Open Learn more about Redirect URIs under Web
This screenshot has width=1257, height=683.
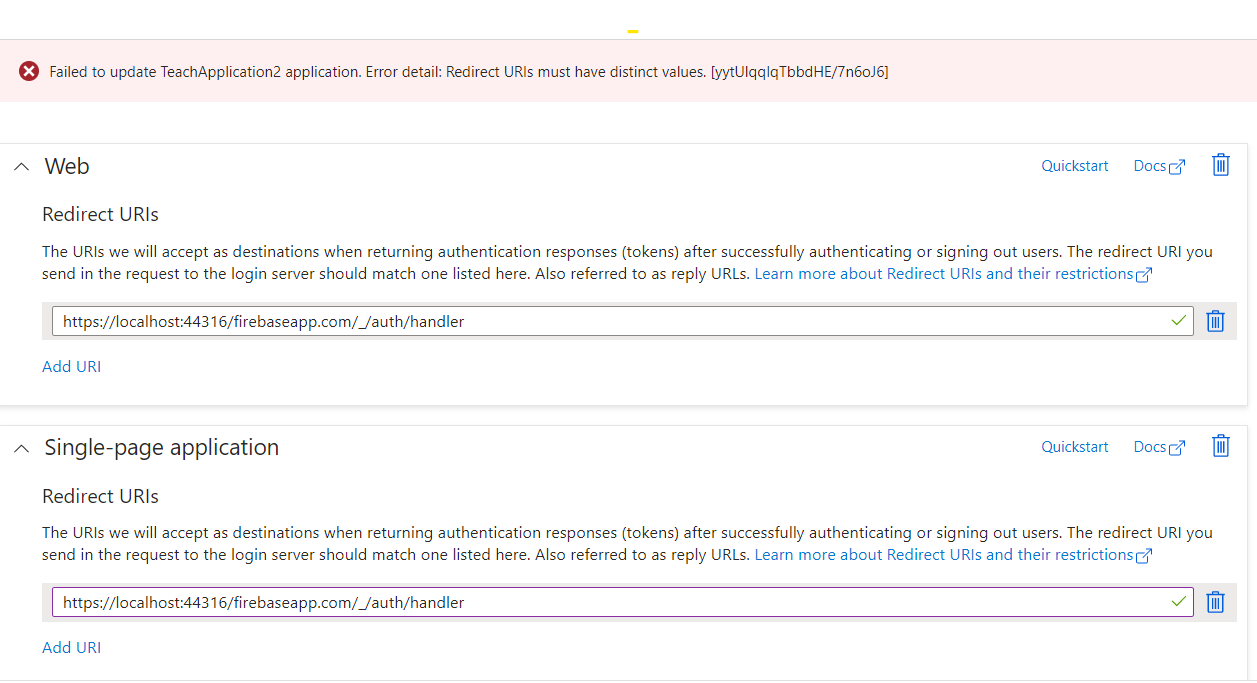pyautogui.click(x=946, y=273)
